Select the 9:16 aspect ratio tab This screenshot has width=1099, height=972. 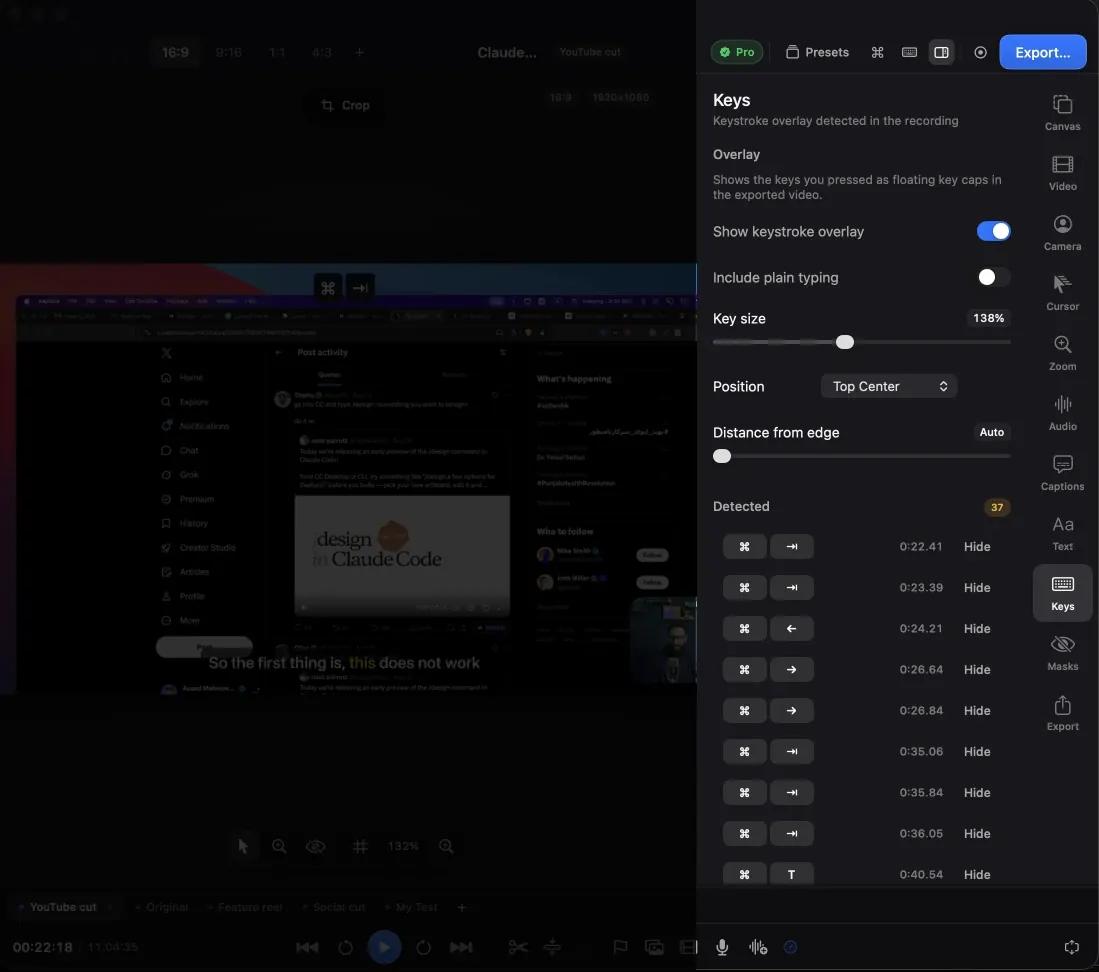pos(228,53)
